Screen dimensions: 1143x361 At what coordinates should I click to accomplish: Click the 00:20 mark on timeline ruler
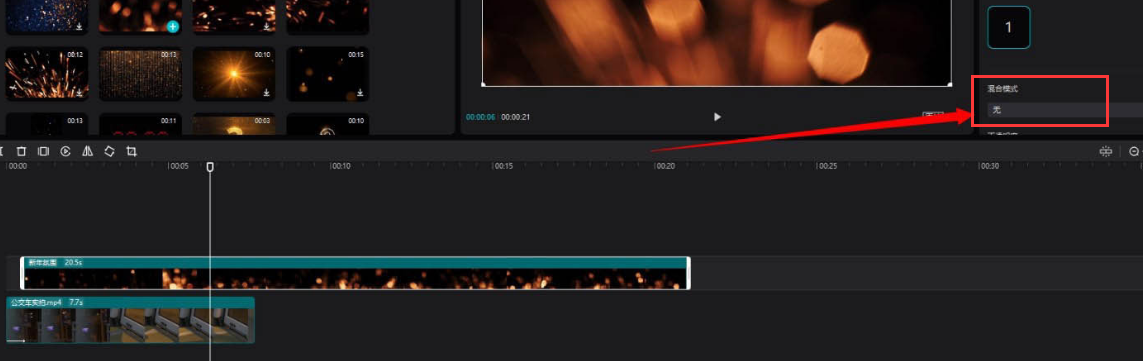665,166
